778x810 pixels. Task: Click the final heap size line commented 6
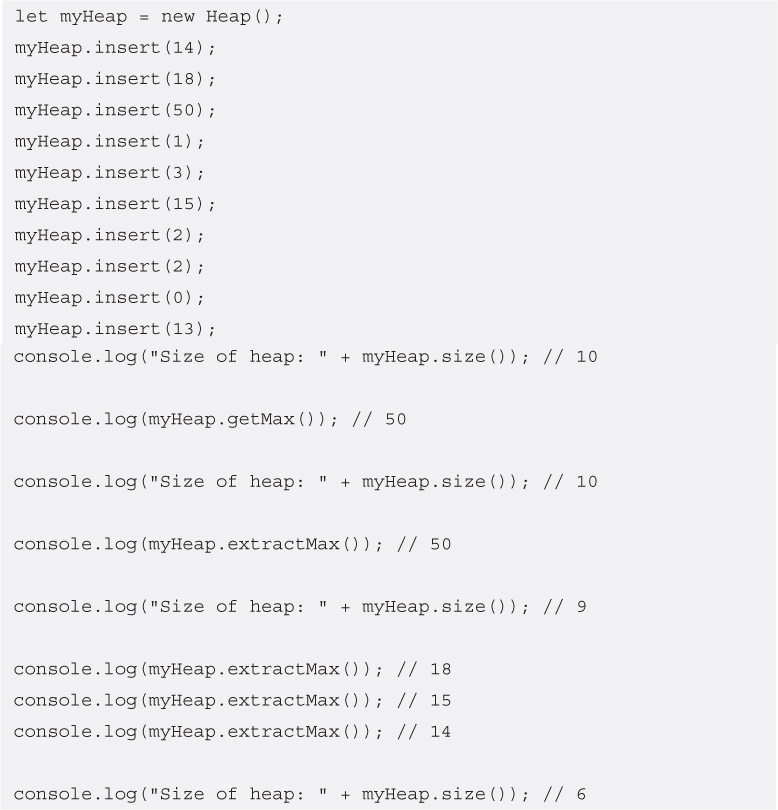pos(300,794)
